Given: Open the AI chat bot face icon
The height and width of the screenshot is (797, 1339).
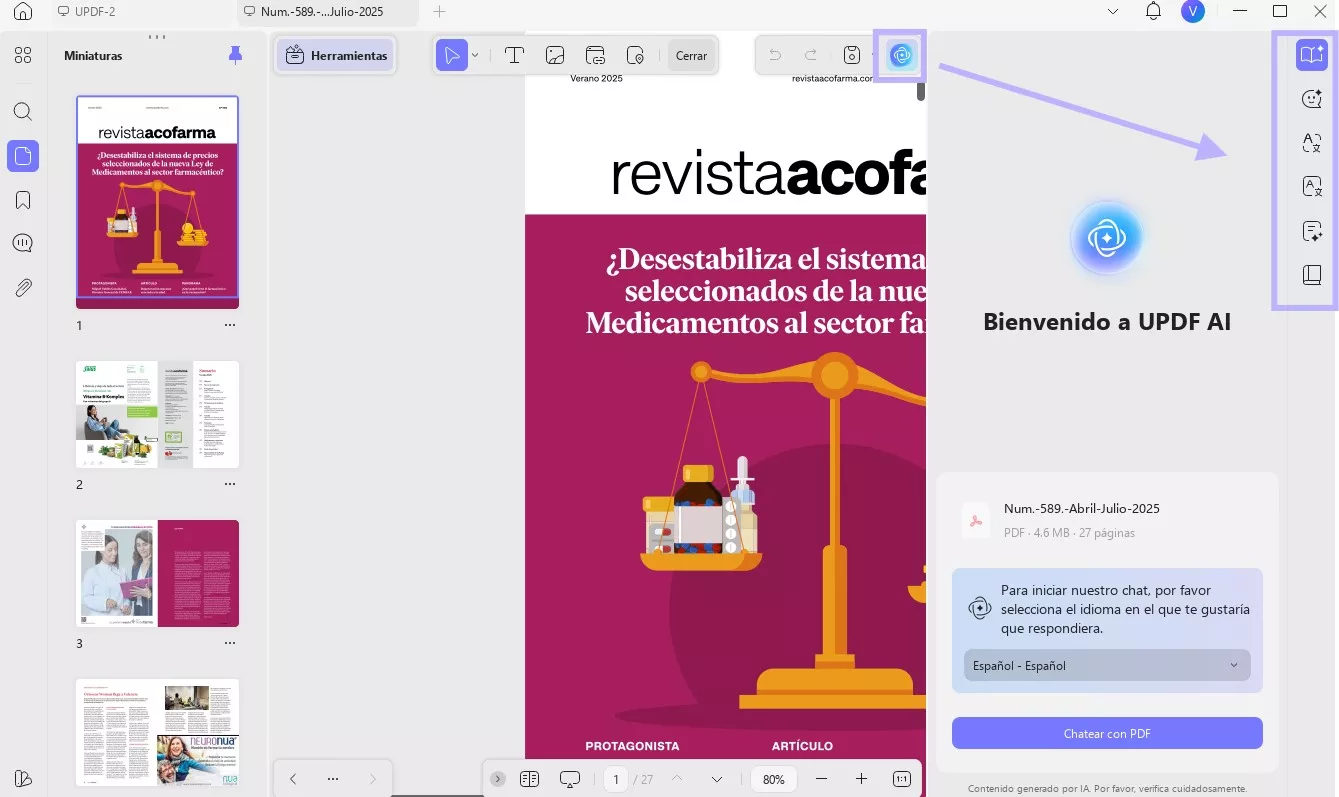Looking at the screenshot, I should pyautogui.click(x=1312, y=98).
